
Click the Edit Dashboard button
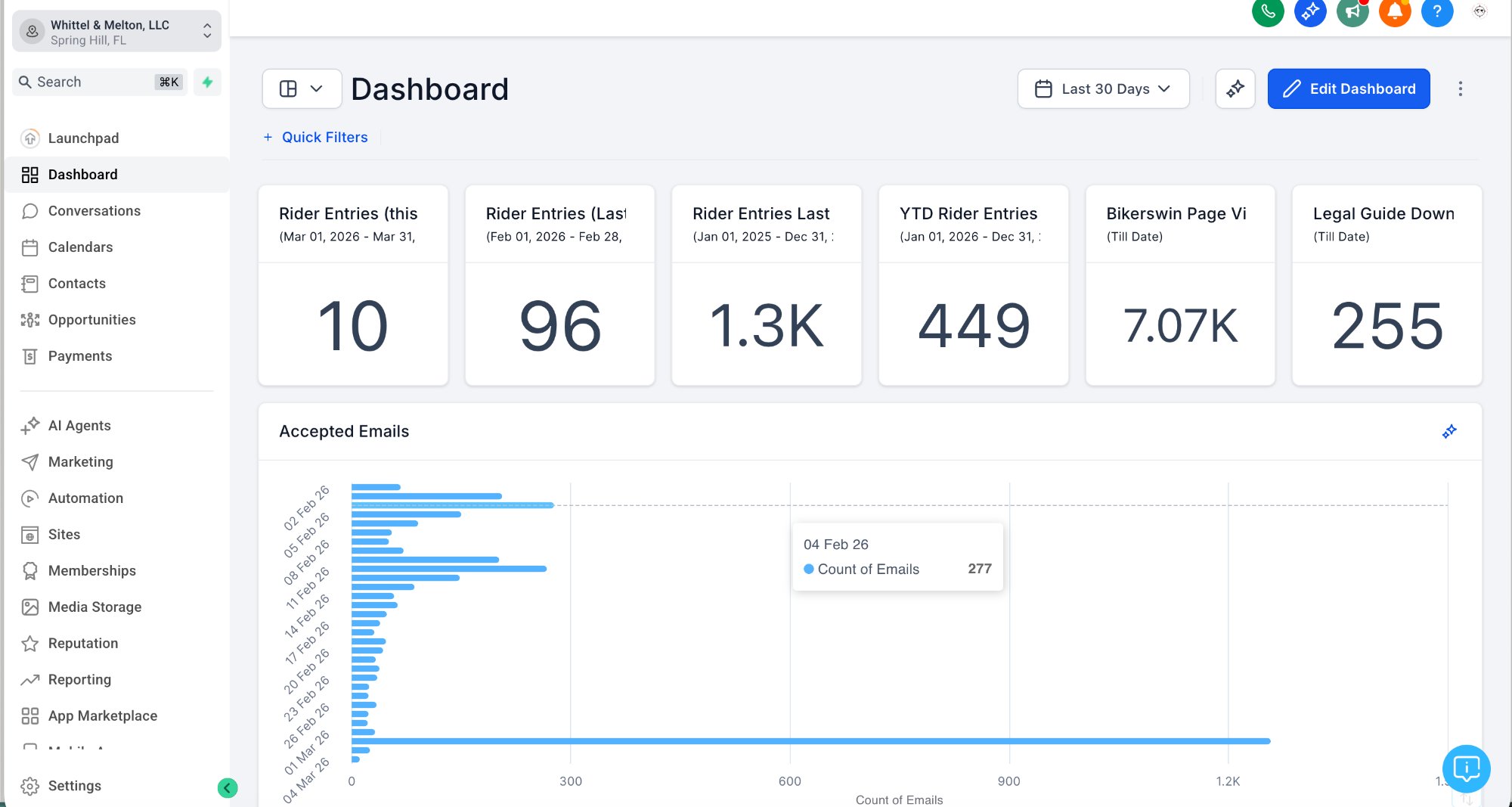1348,88
